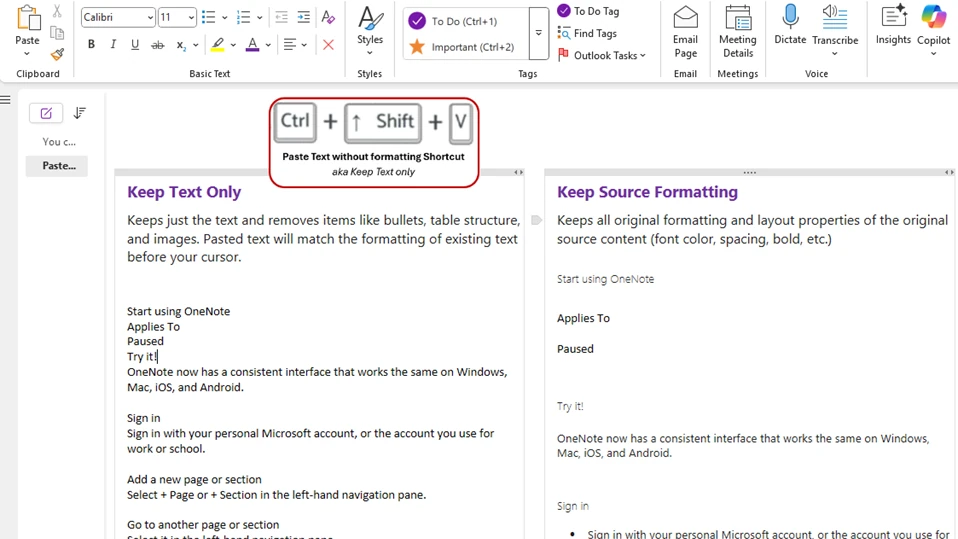Open Meeting Details

[737, 32]
